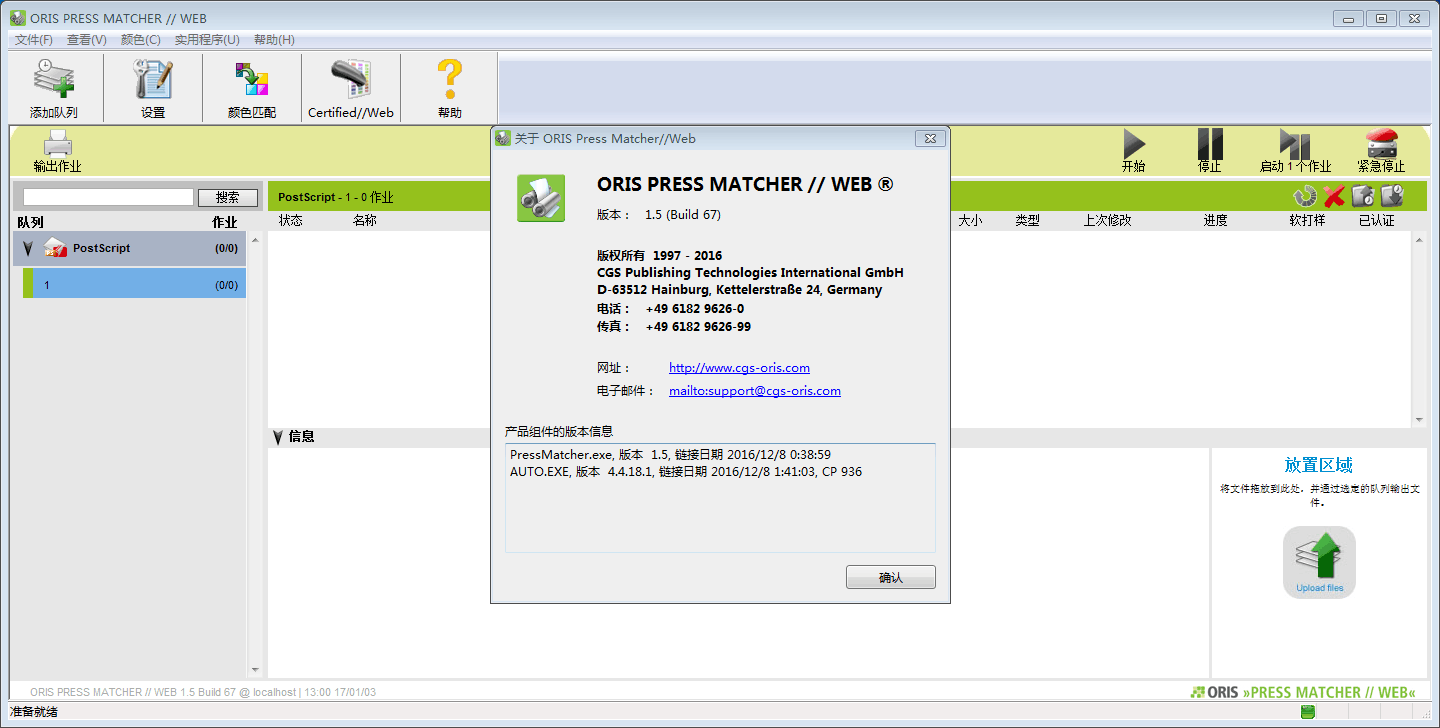Click the 已认证 column header
This screenshot has height=728, width=1440.
1376,220
